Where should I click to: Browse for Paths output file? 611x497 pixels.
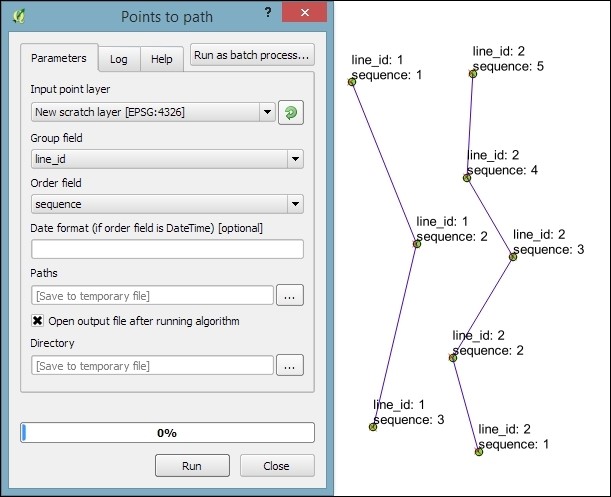290,296
